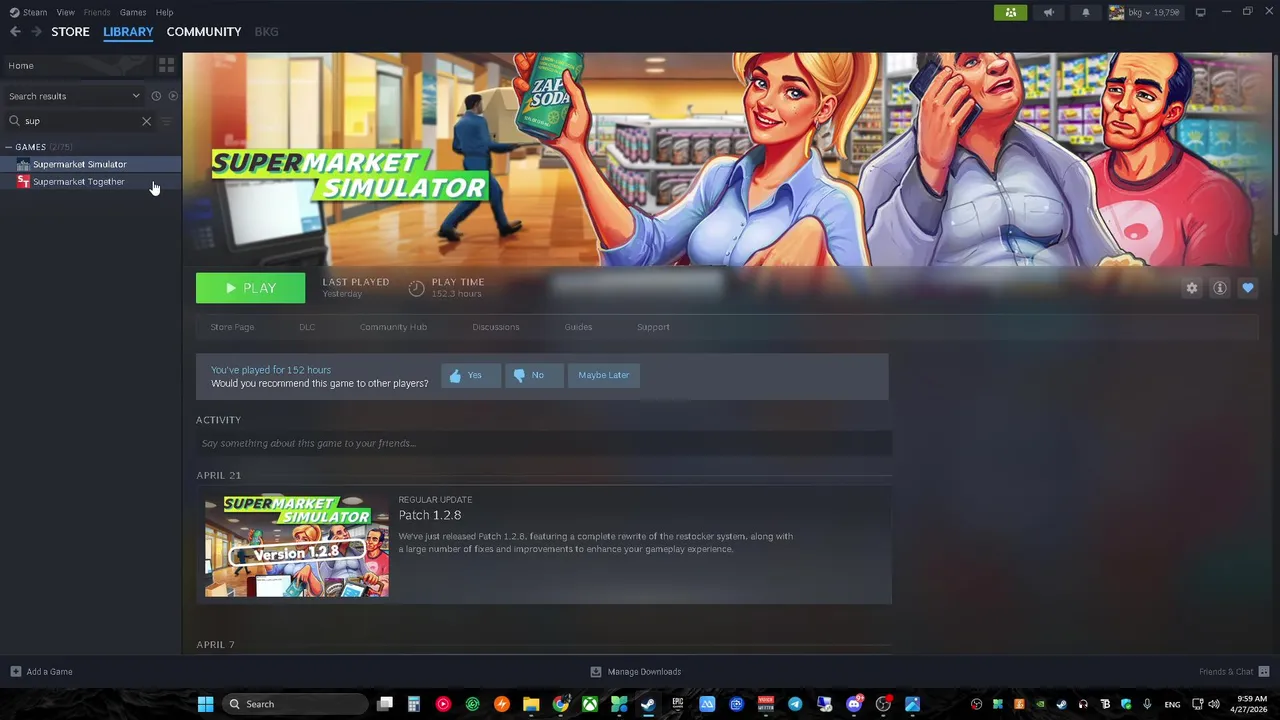Select Supermarket Together in list
1280x720 pixels.
[x=90, y=182]
